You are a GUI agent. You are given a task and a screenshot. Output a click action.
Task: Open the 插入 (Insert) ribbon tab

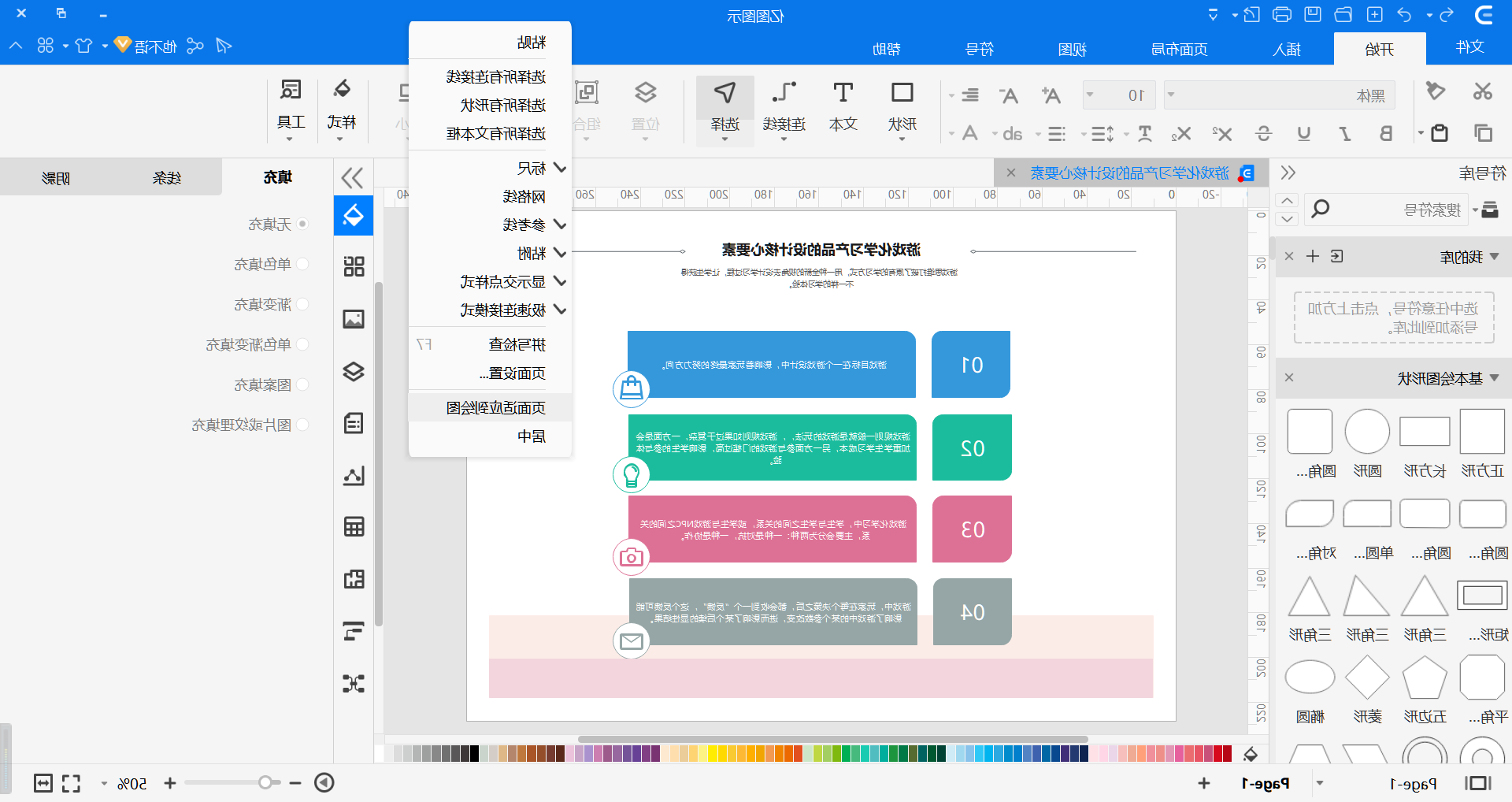(x=1287, y=49)
